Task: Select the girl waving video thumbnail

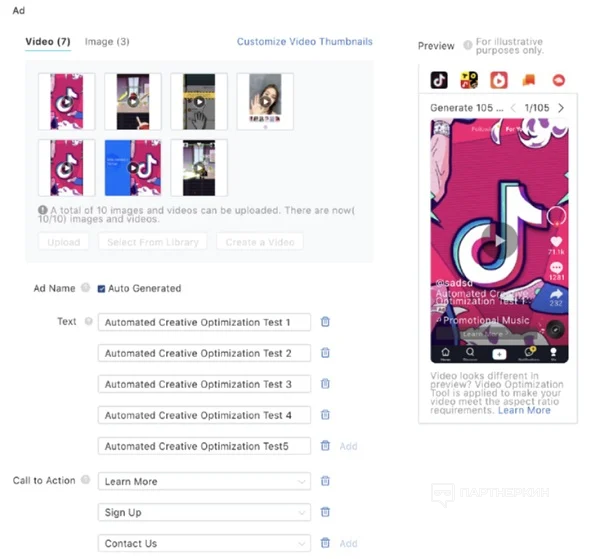Action: point(265,101)
